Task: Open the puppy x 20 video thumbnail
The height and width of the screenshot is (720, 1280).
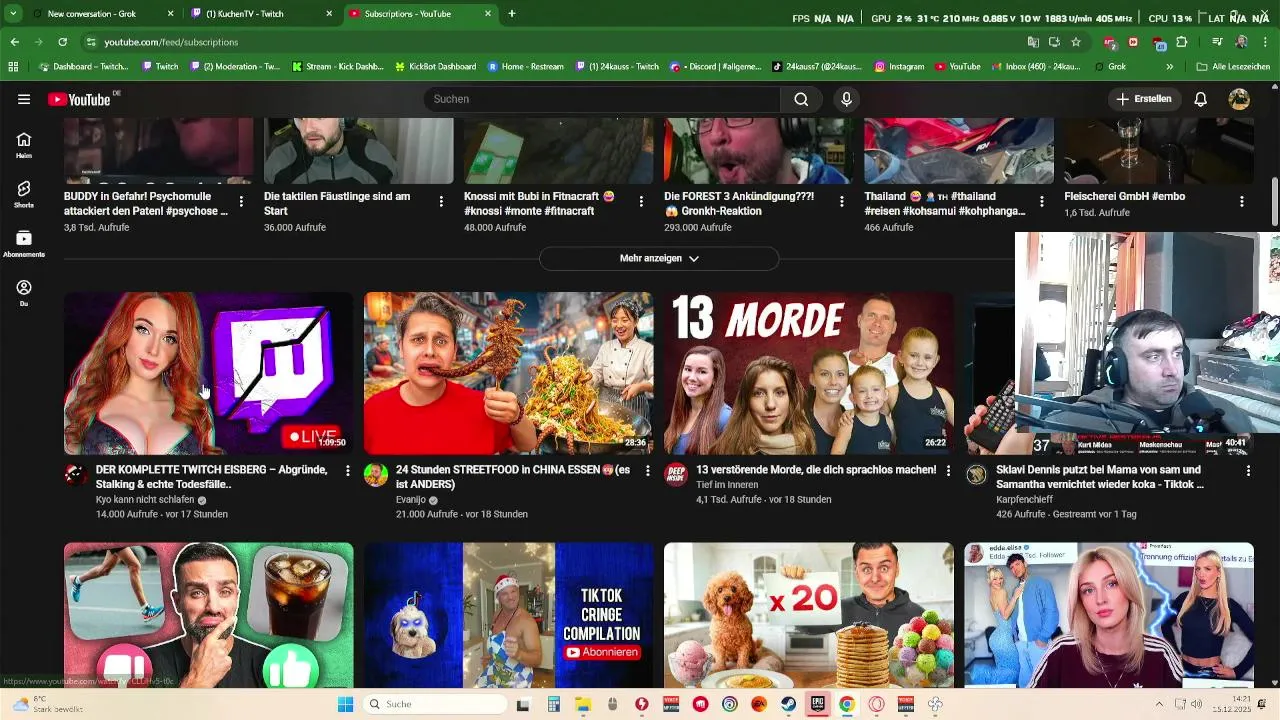Action: pyautogui.click(x=808, y=615)
